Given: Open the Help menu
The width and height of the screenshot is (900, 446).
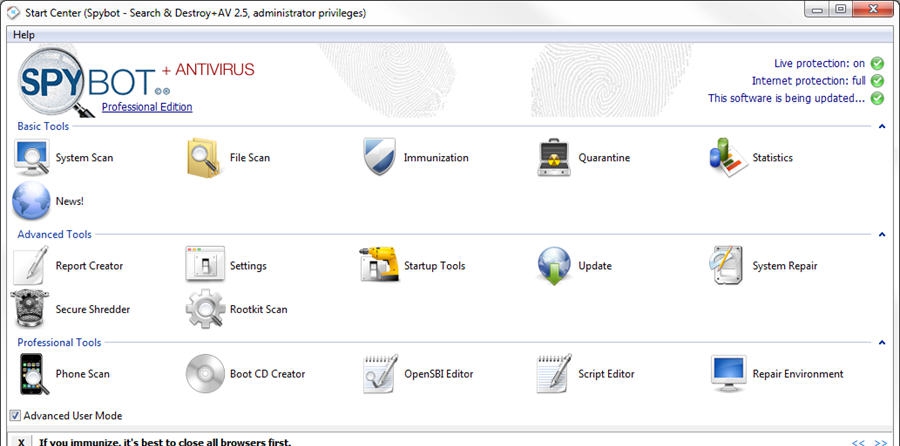Looking at the screenshot, I should 24,34.
